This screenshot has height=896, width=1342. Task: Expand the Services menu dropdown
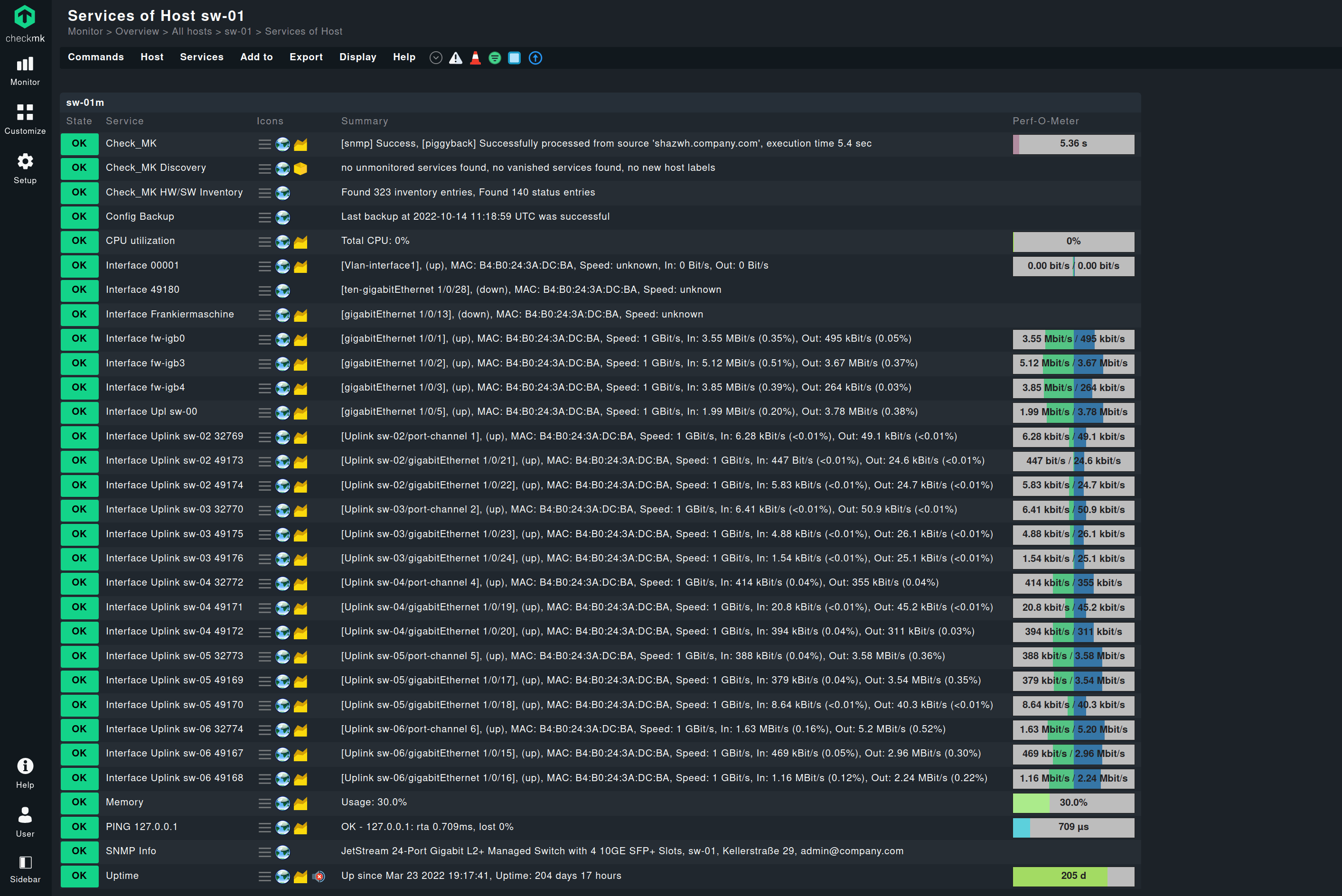pos(200,57)
